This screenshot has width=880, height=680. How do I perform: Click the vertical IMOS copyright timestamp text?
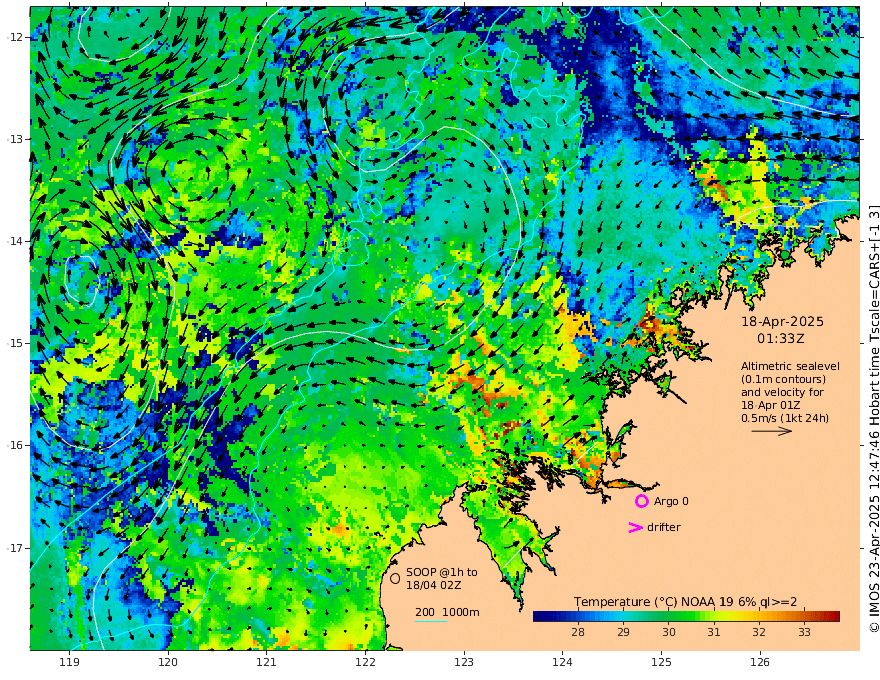(874, 419)
